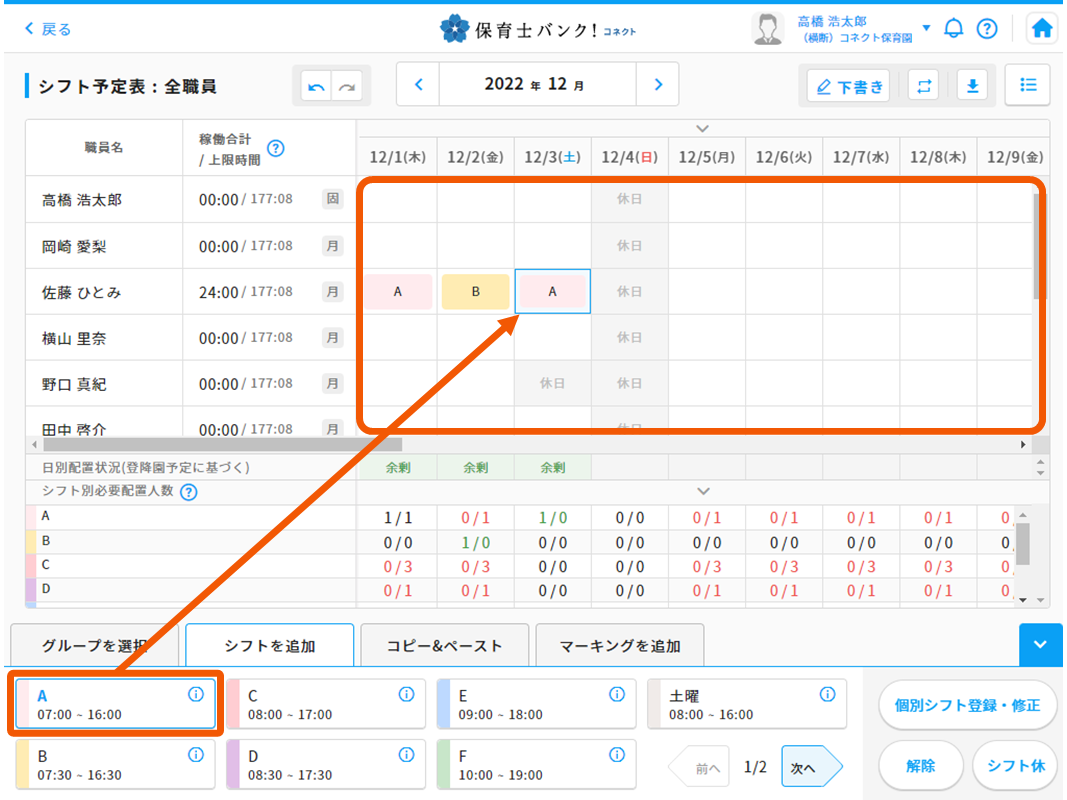
Task: Select the 土曜 08:00~16:00 shift card
Action: pyautogui.click(x=746, y=705)
